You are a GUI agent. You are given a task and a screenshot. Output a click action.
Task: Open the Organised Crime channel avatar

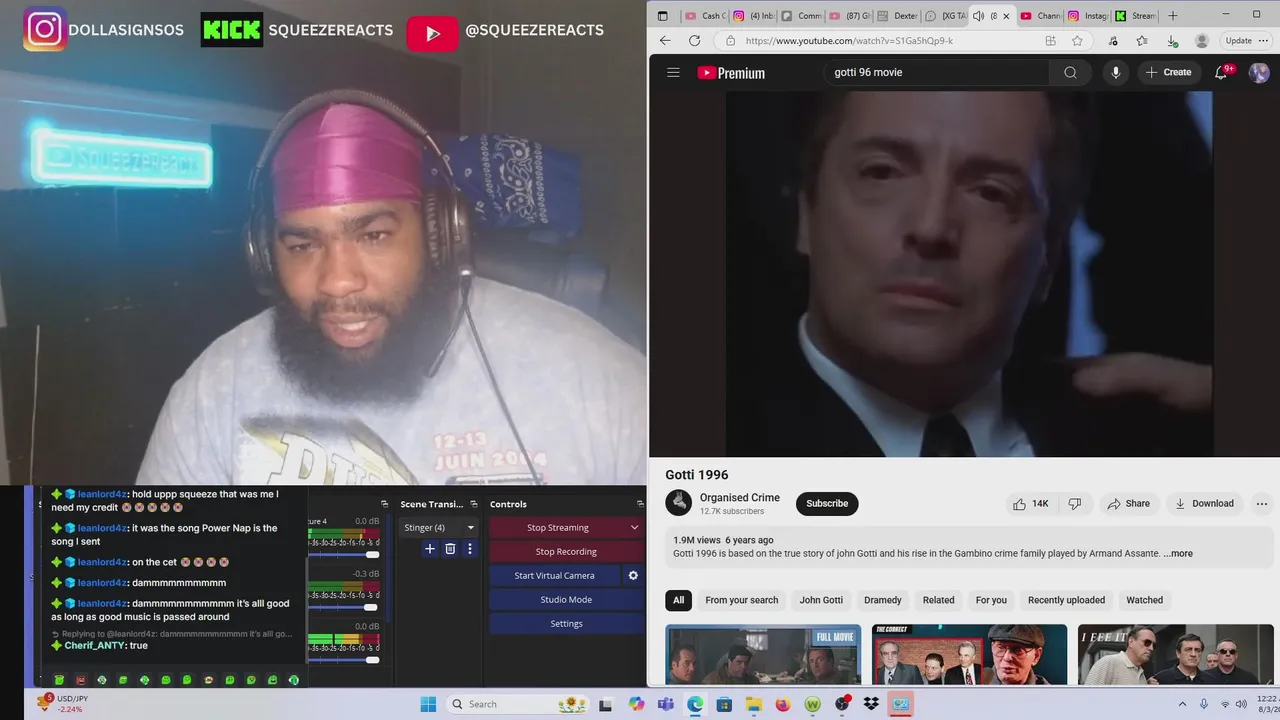coord(679,503)
